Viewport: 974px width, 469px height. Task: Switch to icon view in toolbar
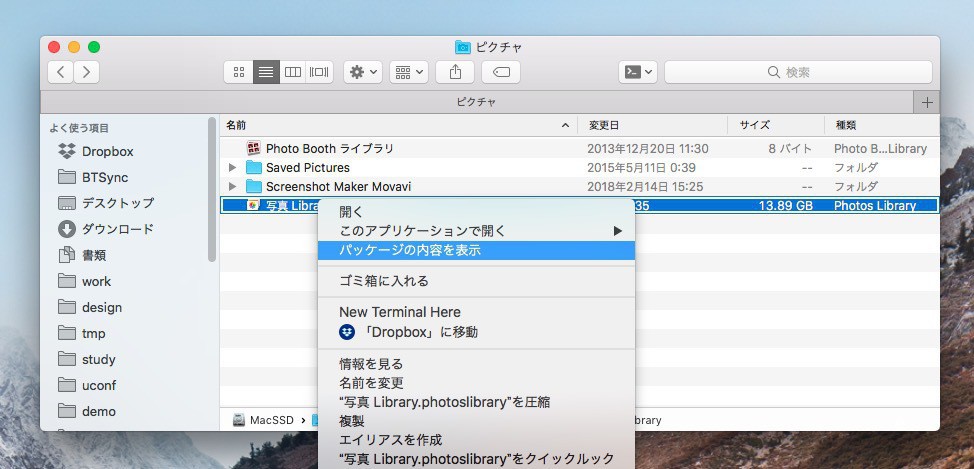tap(239, 72)
